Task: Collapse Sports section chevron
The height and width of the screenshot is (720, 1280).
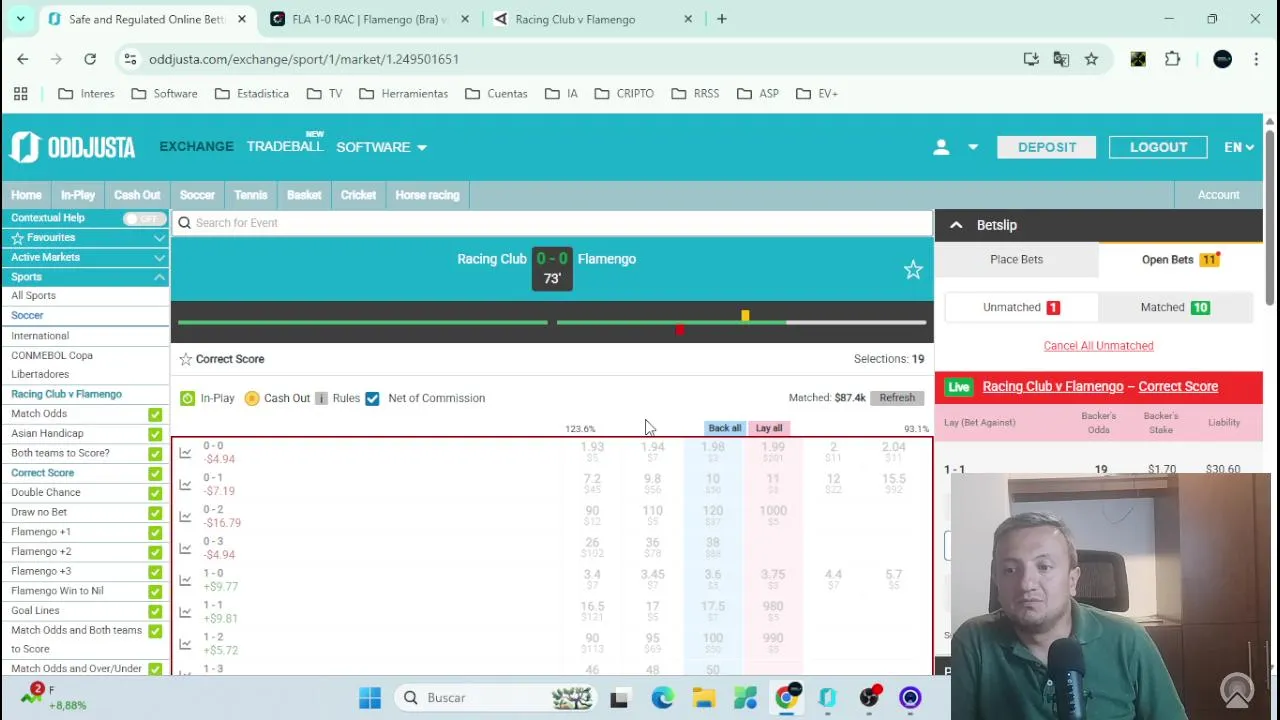Action: coord(159,277)
